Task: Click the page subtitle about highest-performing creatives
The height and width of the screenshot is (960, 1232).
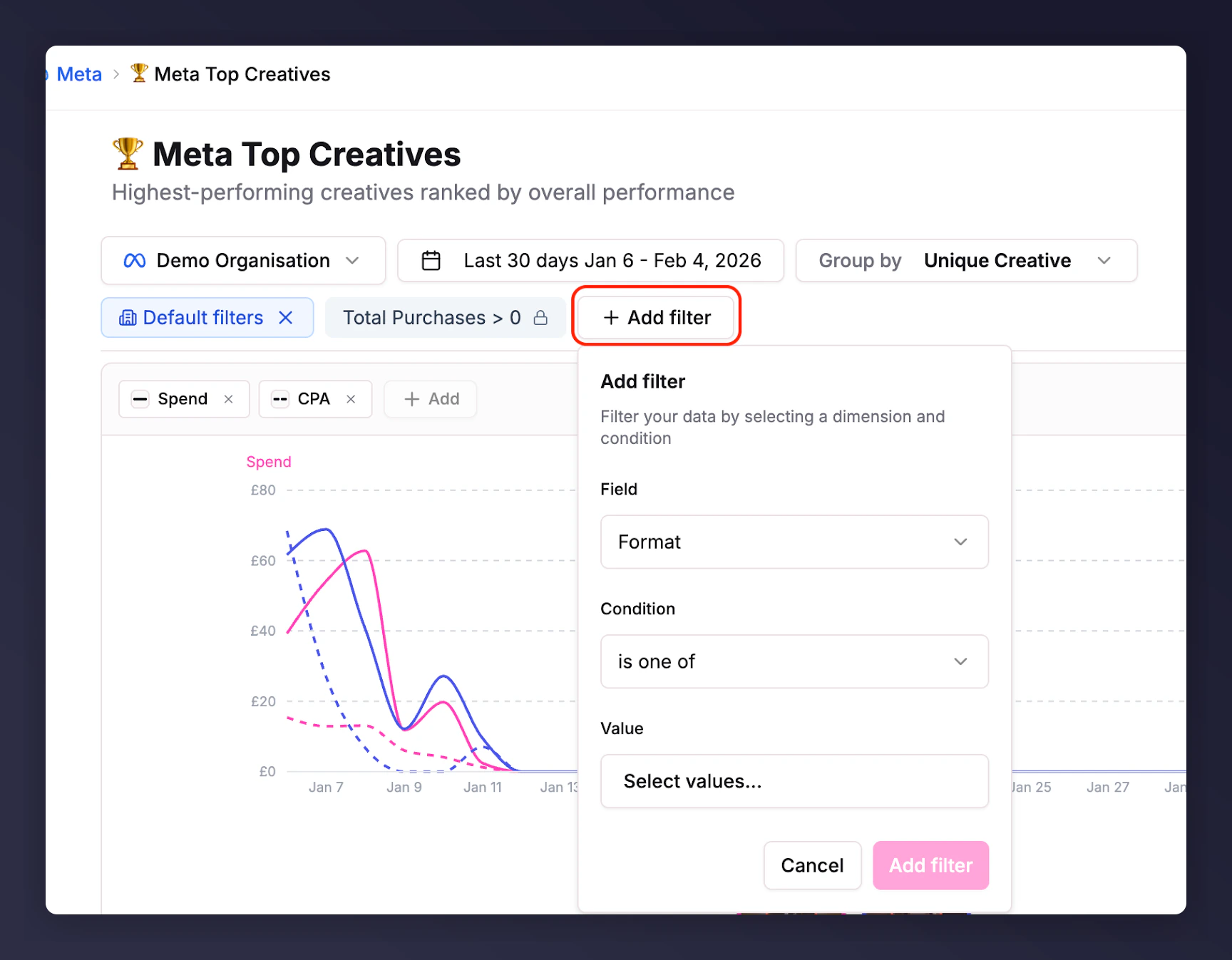Action: coord(423,192)
